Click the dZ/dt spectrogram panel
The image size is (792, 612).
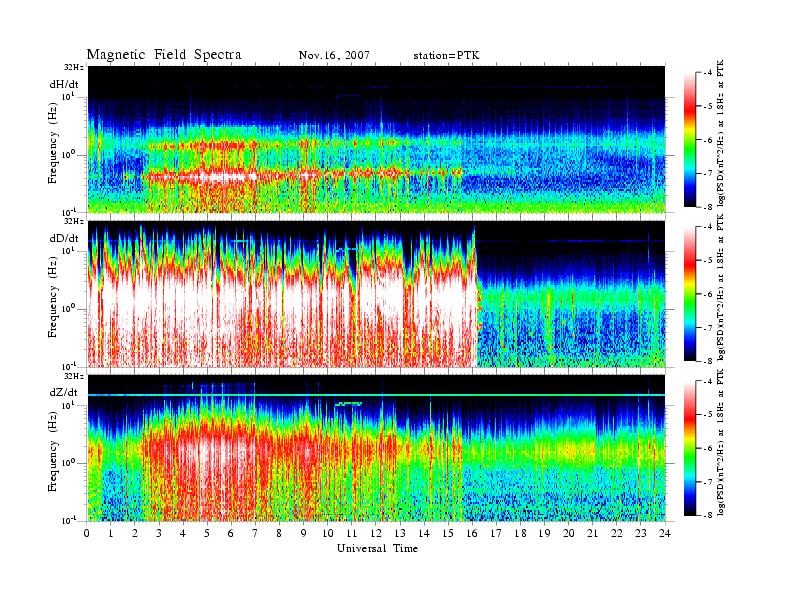point(377,448)
